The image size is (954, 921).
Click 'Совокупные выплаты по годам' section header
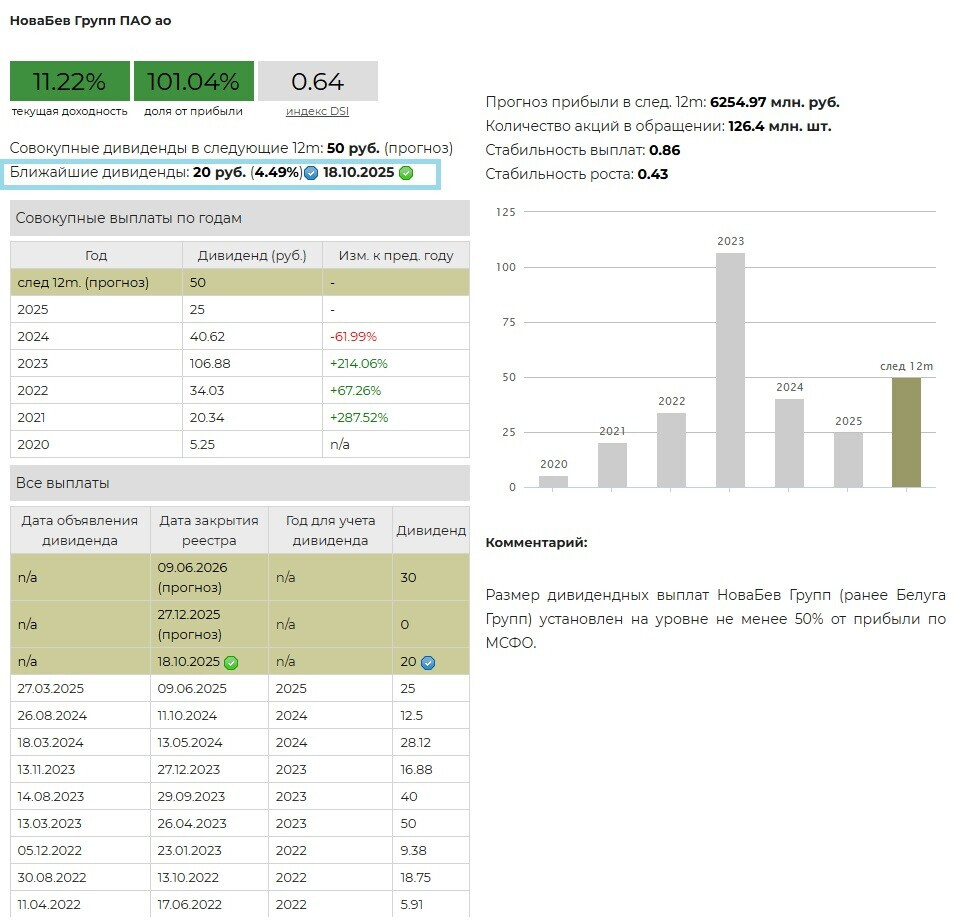239,218
